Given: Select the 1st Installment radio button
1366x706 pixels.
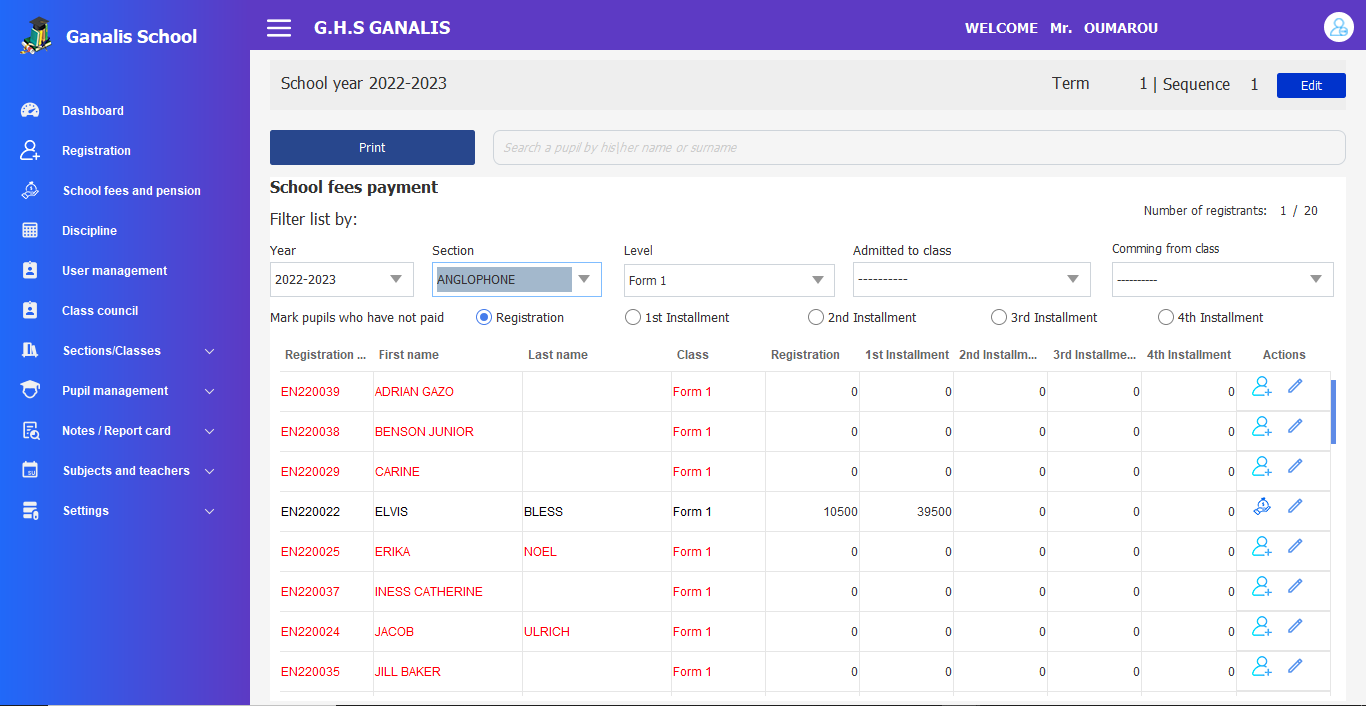Looking at the screenshot, I should click(x=632, y=318).
